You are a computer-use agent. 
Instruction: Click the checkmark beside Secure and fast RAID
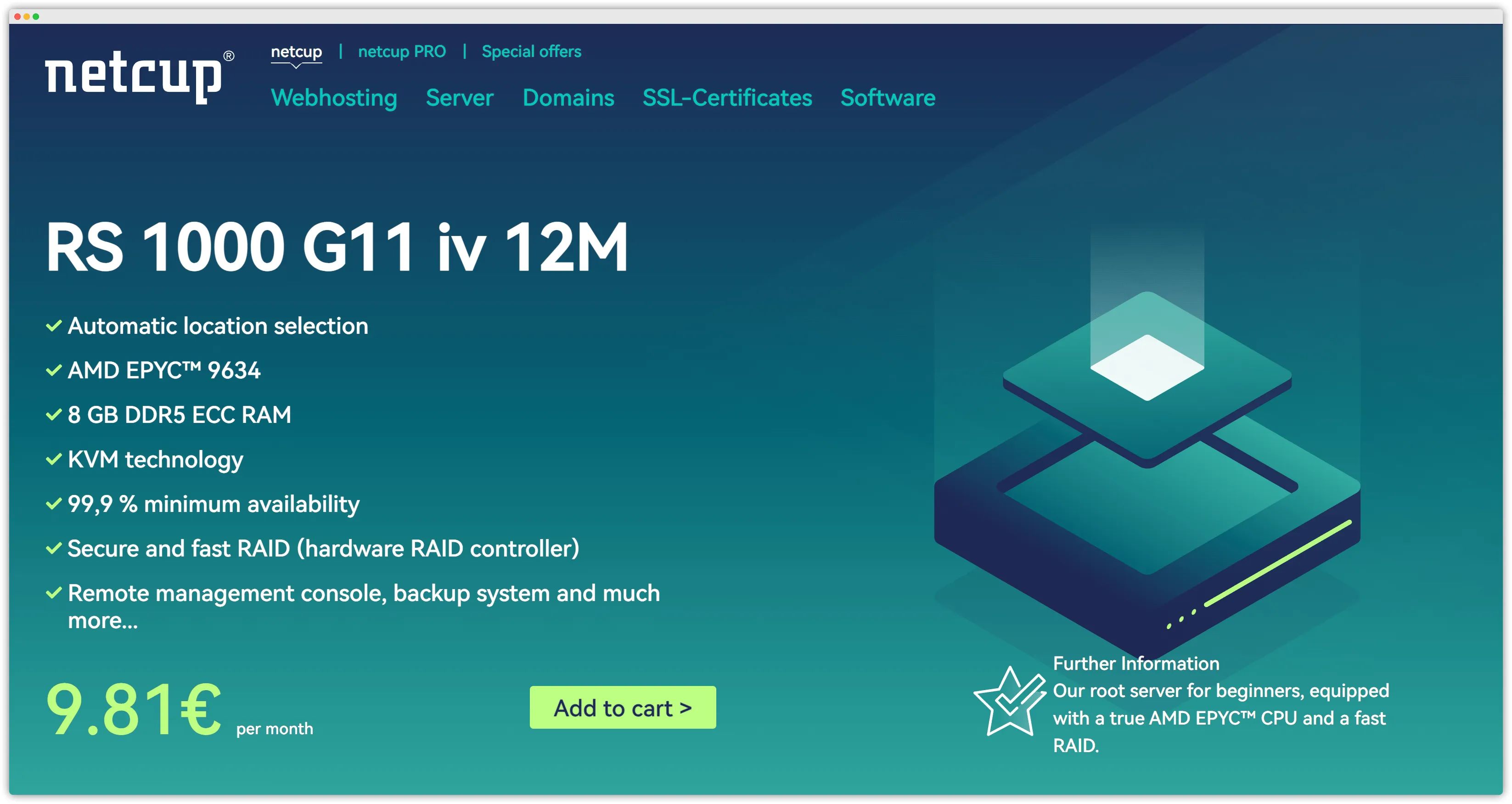[x=53, y=549]
